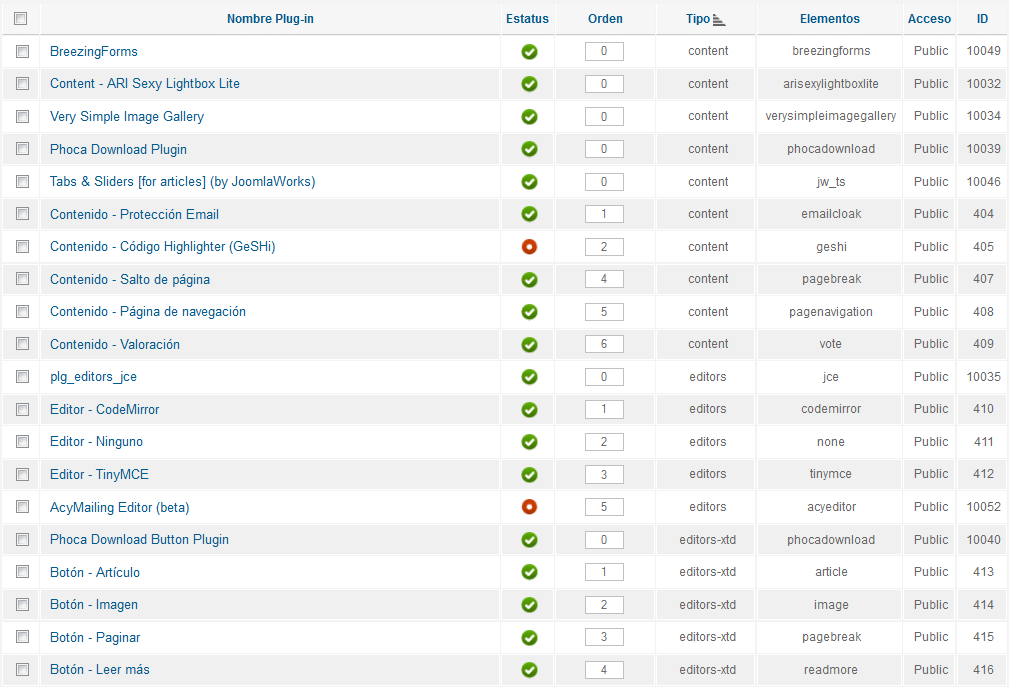Select checkbox for Contenido - Protección Email
This screenshot has height=687, width=1009.
(x=23, y=214)
